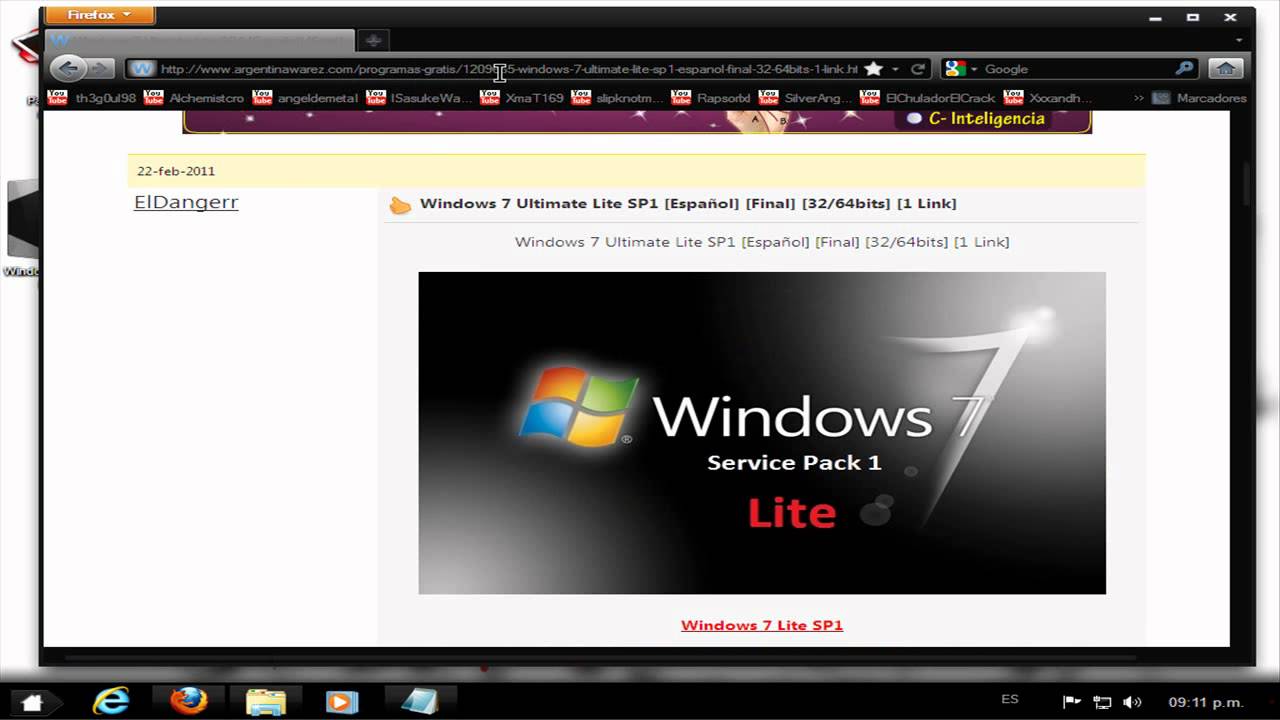Open the Marcadores bookmarks menu

[x=1199, y=98]
